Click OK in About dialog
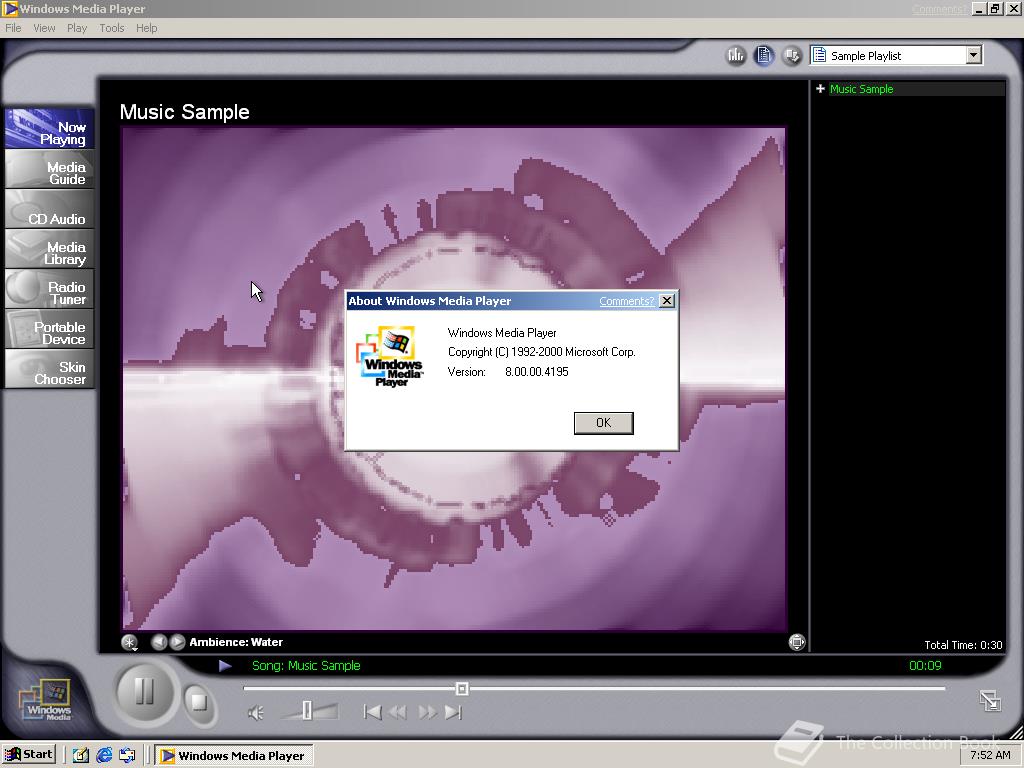Screen dimensions: 1024x768 pyautogui.click(x=603, y=423)
